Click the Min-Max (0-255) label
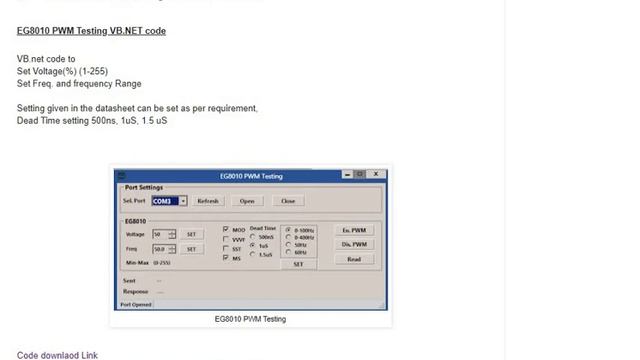This screenshot has height=360, width=640. click(148, 263)
